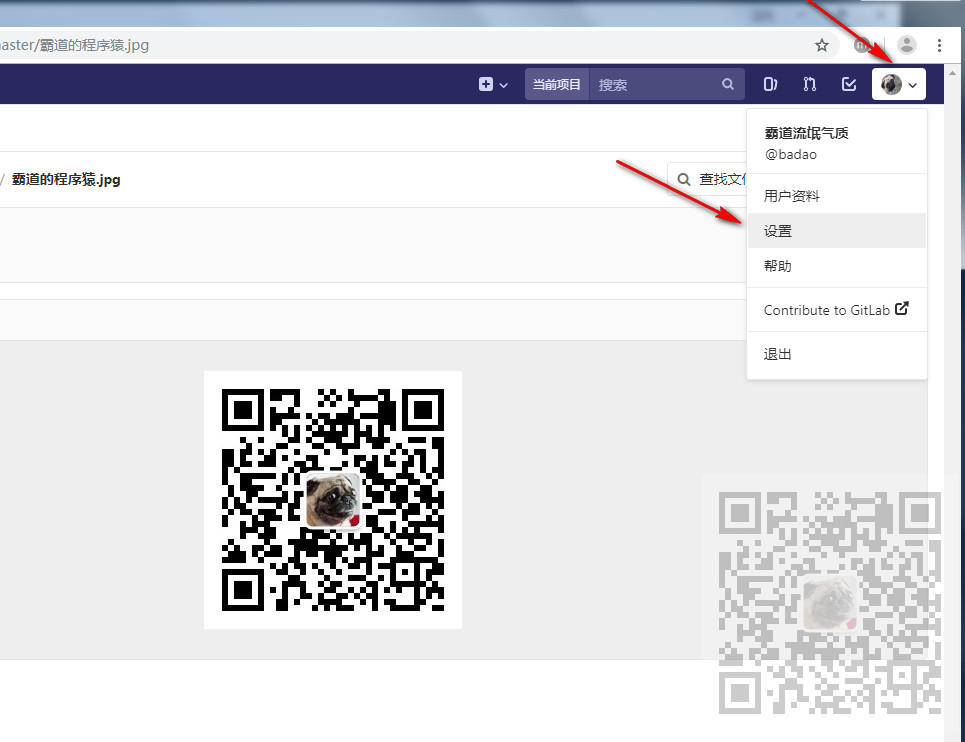Viewport: 965px width, 742px height.
Task: Click the 查找文件 find file button
Action: pos(707,179)
